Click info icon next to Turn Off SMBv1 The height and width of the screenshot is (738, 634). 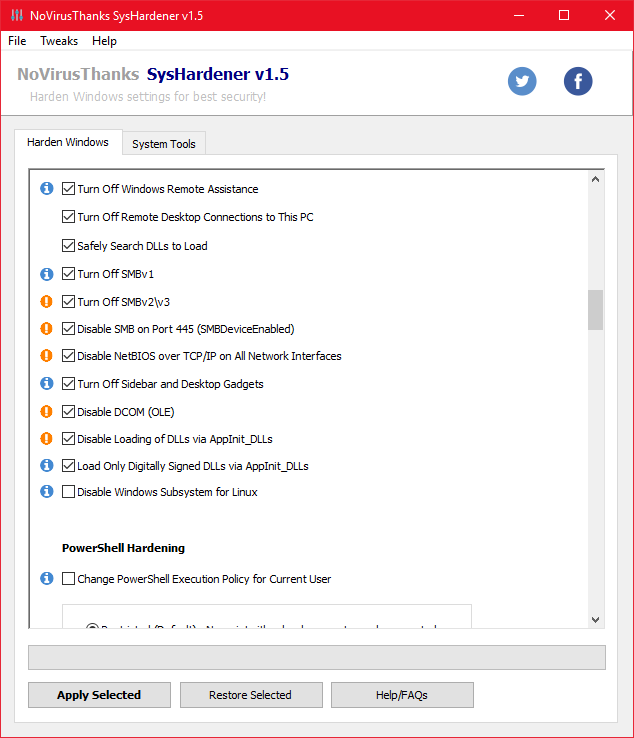[46, 273]
